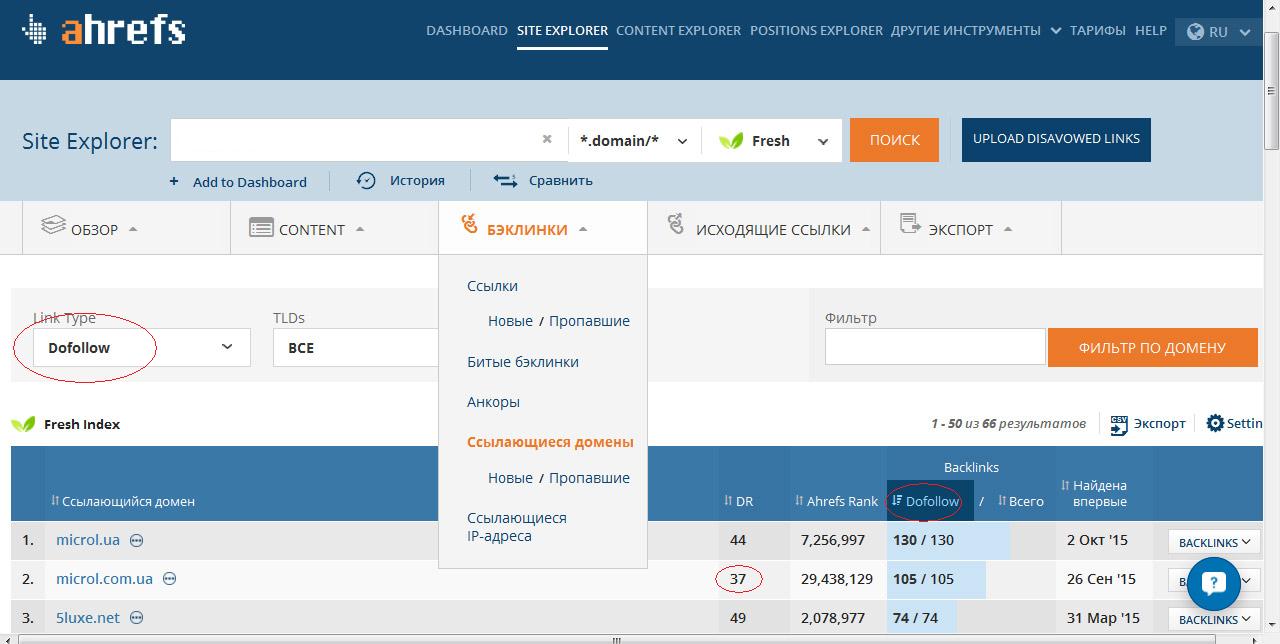This screenshot has height=644, width=1280.
Task: Sort by Найдена впервые column
Action: coord(1094,493)
